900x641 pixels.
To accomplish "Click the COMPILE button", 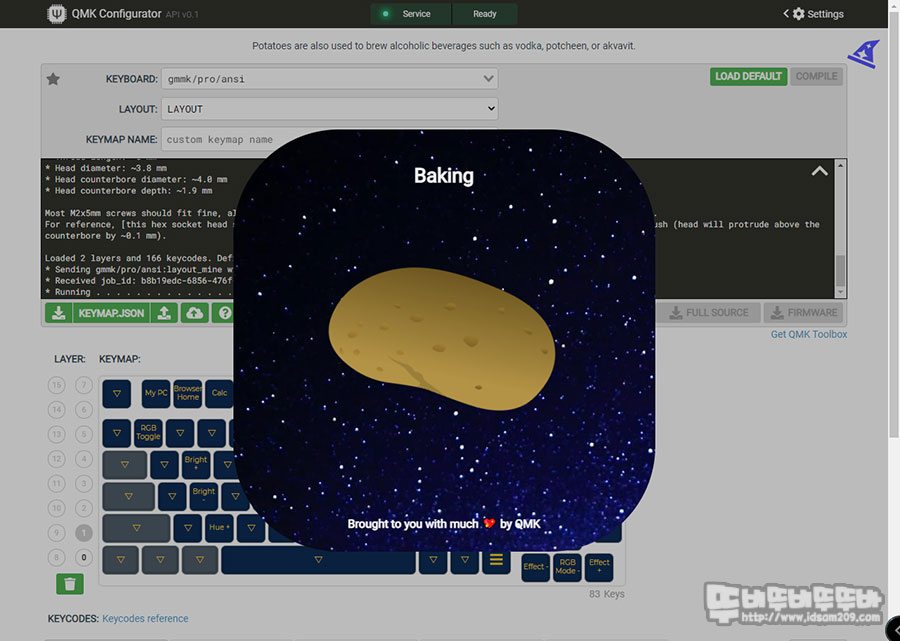I will click(816, 76).
